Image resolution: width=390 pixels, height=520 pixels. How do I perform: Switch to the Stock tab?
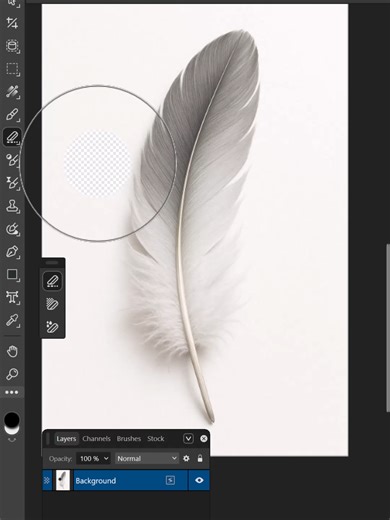[x=156, y=439]
